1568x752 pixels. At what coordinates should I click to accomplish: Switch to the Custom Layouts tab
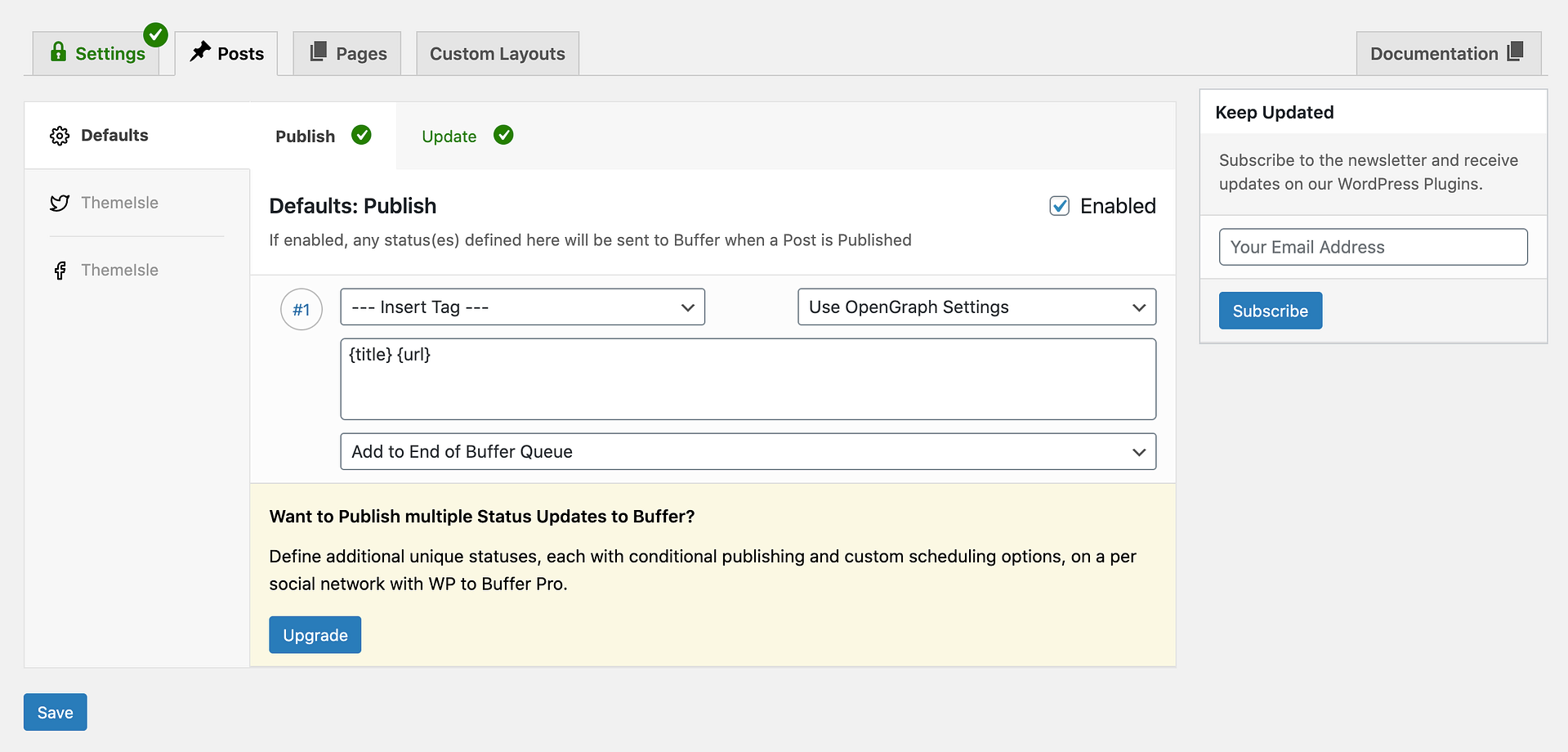click(x=497, y=52)
